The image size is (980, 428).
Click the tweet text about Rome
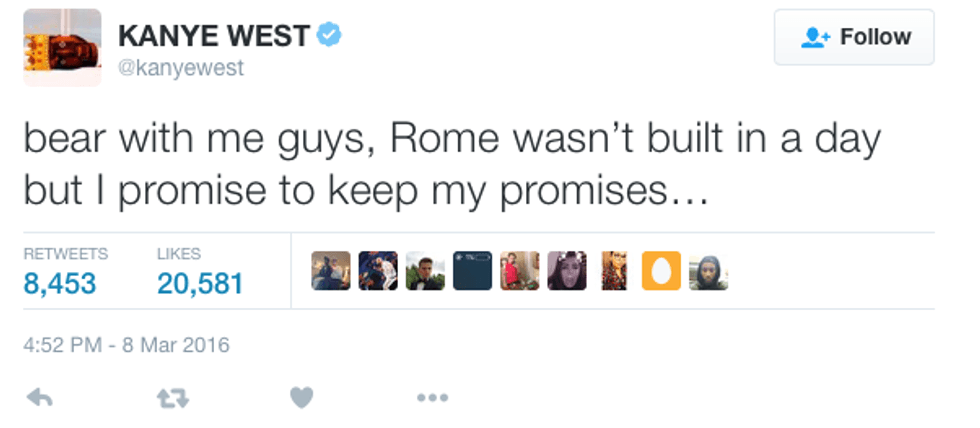[452, 163]
